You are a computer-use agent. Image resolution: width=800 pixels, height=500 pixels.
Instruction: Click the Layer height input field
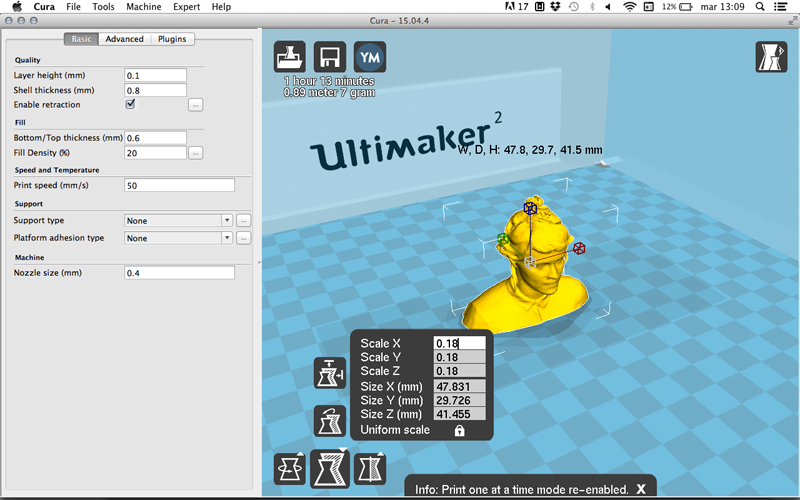pos(156,75)
